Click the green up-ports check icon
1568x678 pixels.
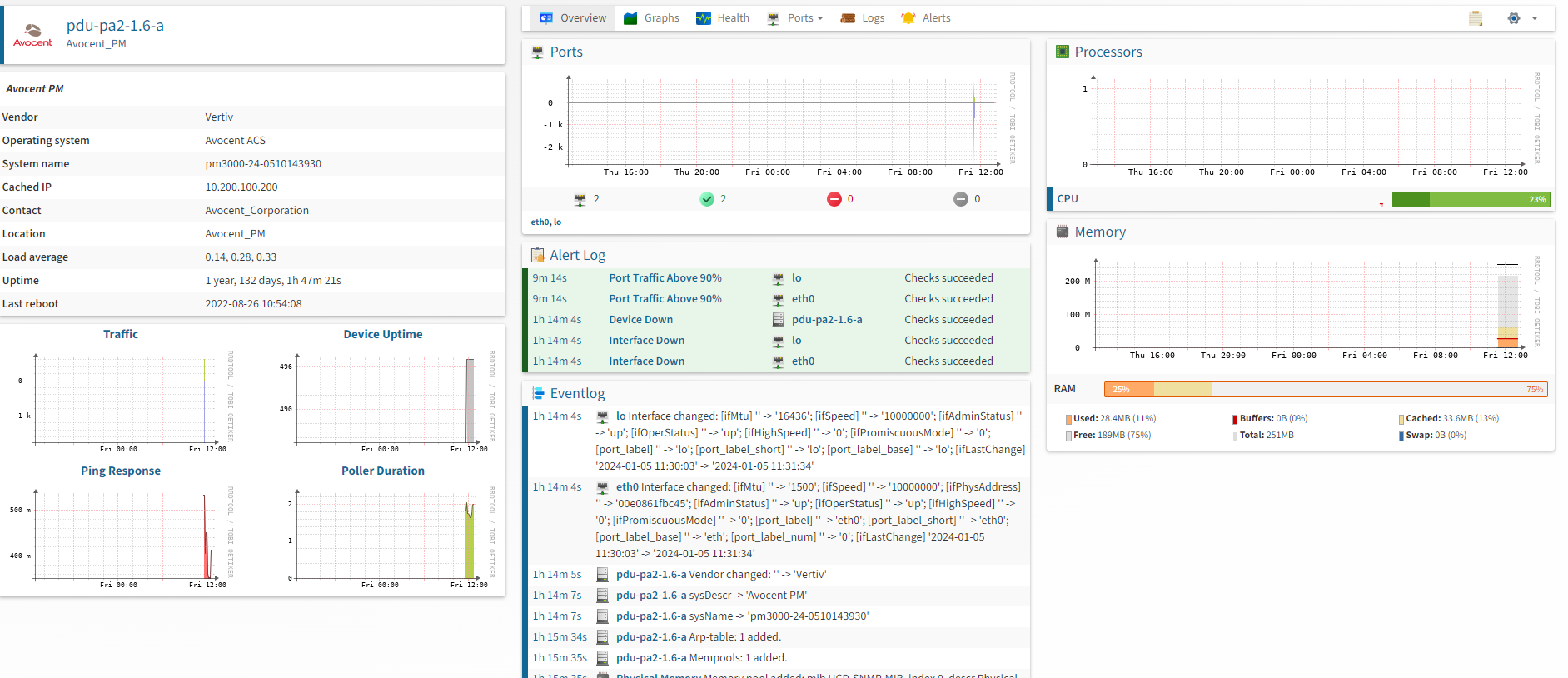(x=707, y=199)
